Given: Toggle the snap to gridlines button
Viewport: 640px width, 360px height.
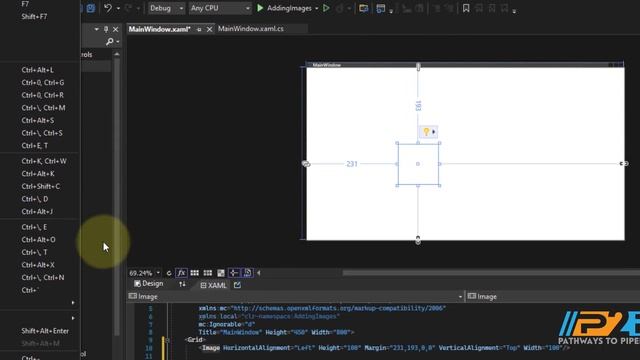Looking at the screenshot, I should pos(207,273).
